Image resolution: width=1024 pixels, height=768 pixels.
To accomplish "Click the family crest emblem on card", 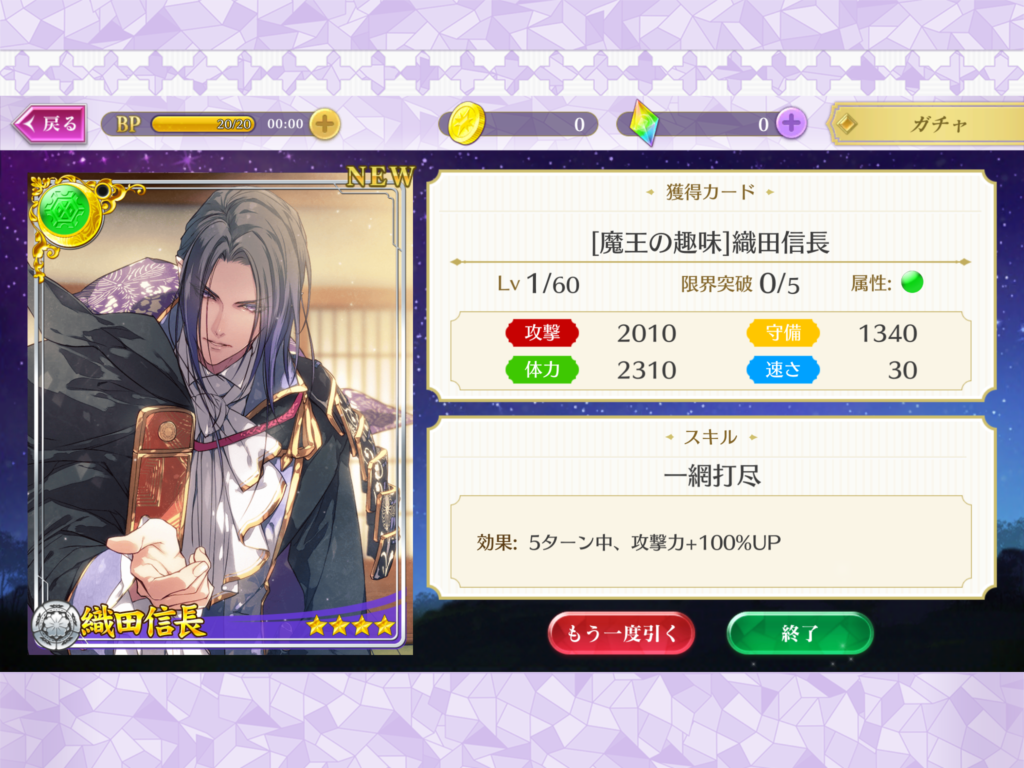I will (56, 626).
